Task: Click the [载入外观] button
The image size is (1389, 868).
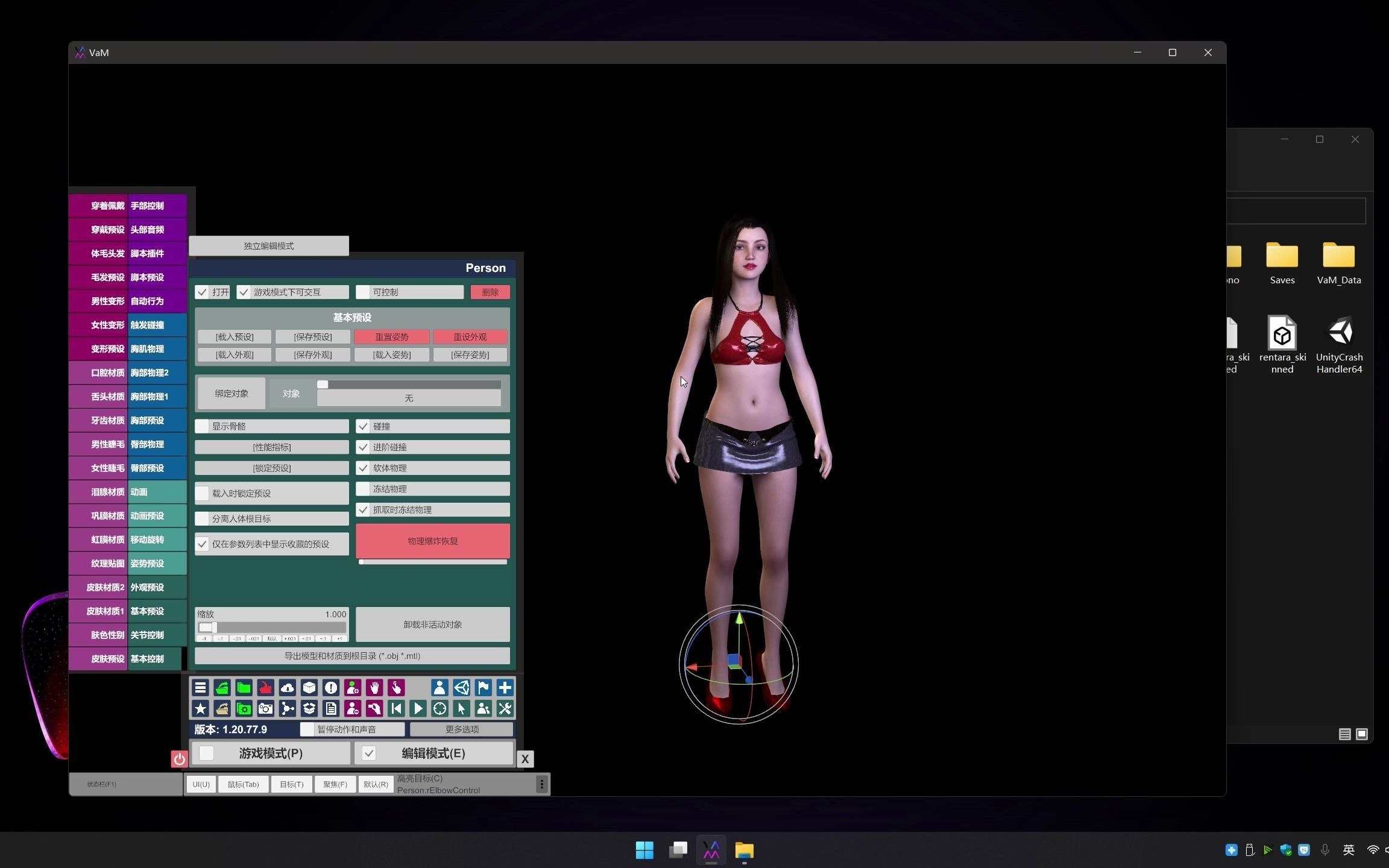Action: 235,355
